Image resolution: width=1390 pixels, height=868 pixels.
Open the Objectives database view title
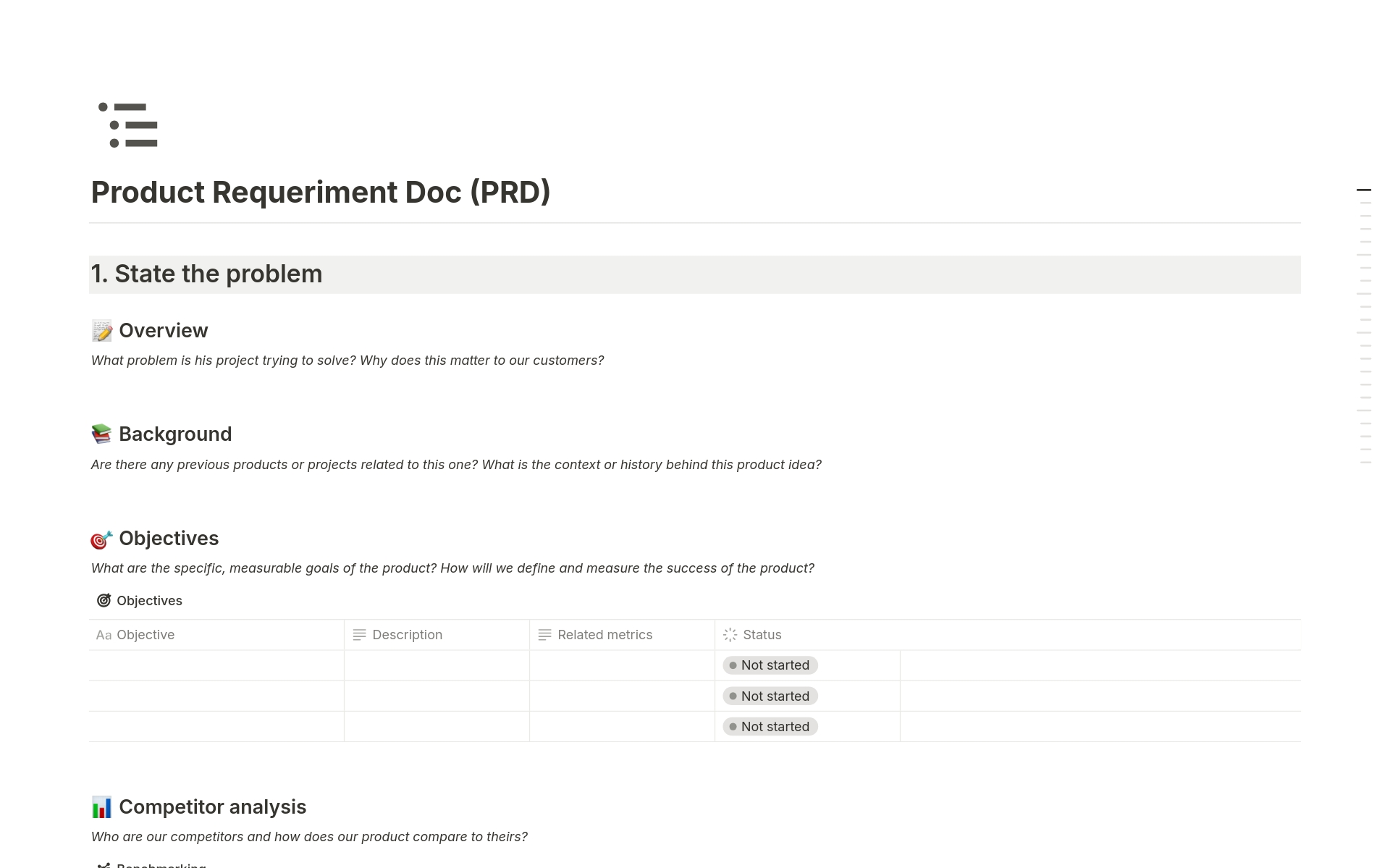pos(149,601)
